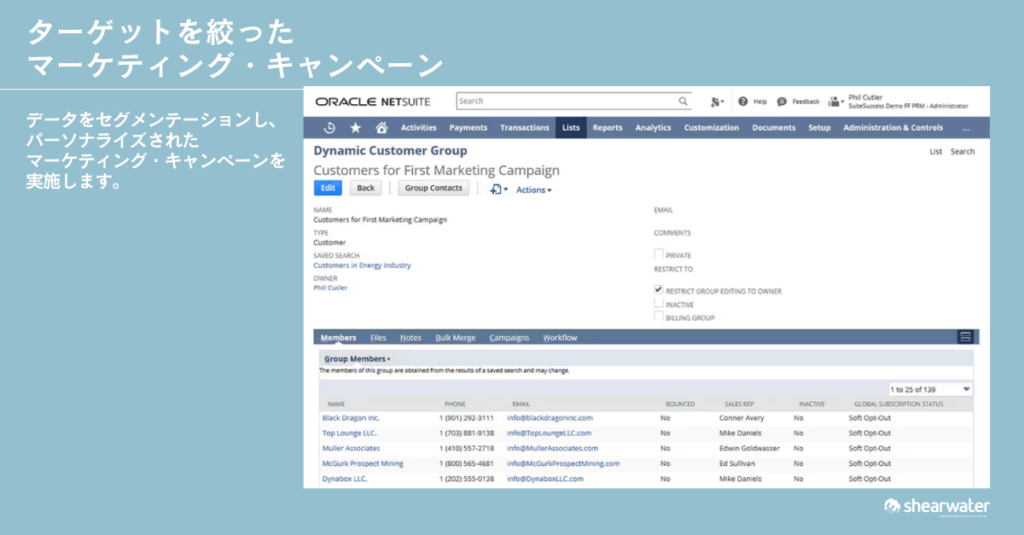This screenshot has width=1024, height=535.
Task: Click the print record icon dropdown
Action: pos(498,189)
